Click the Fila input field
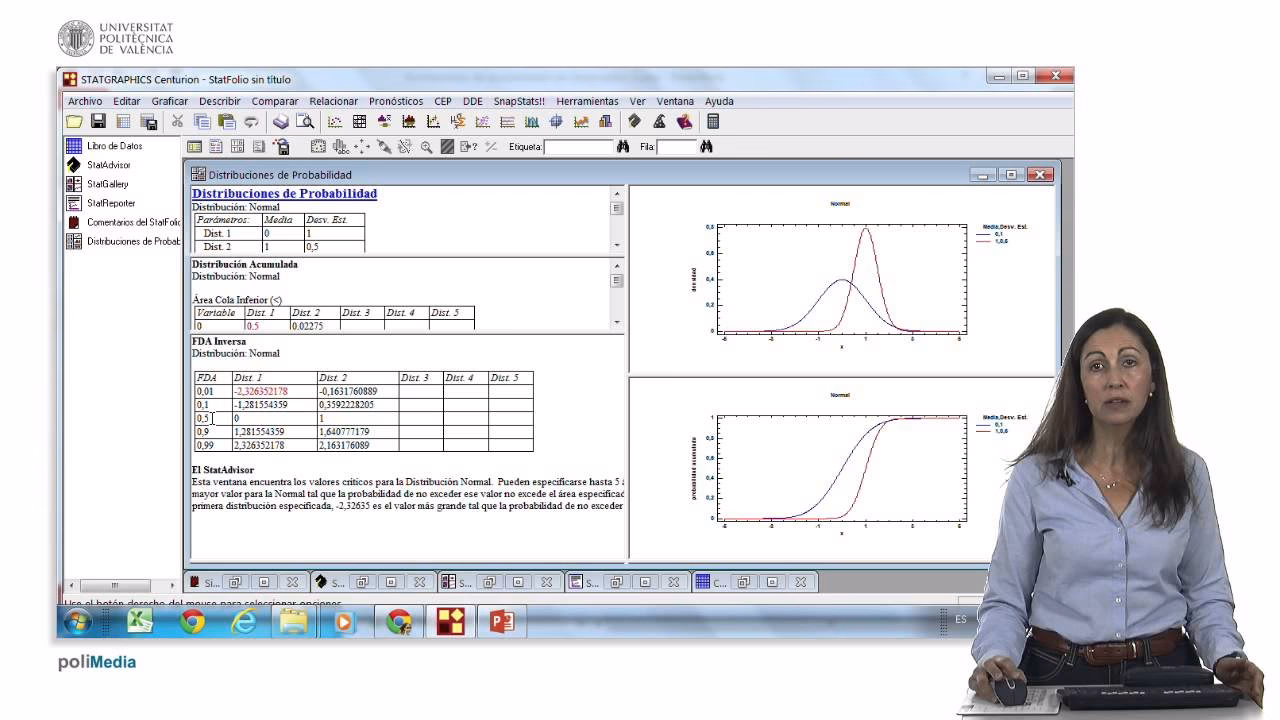 coord(676,147)
